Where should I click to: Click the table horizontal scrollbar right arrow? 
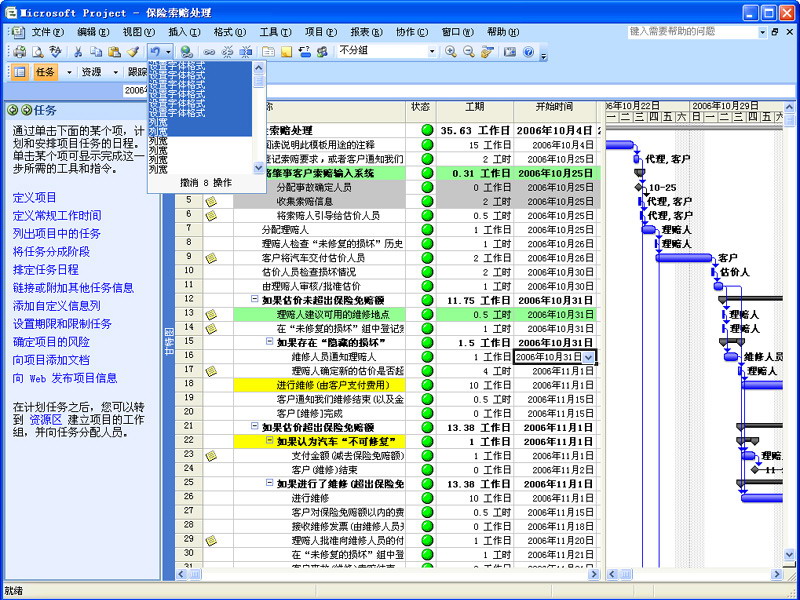click(593, 574)
